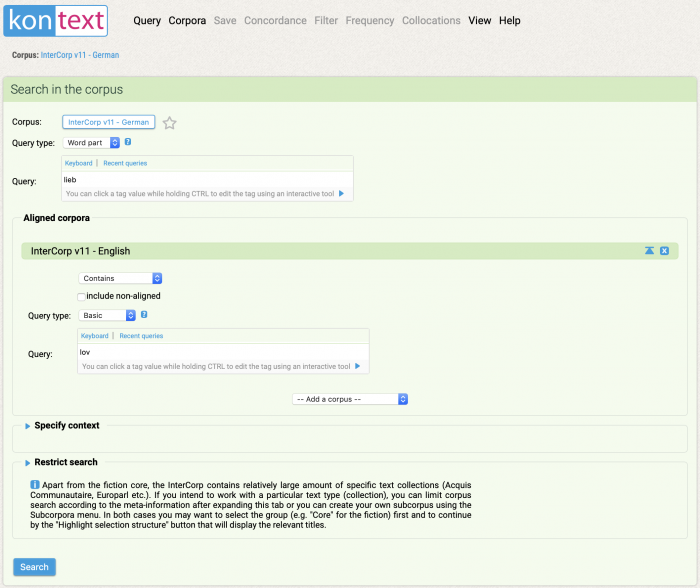Open the Contains dropdown

(120, 278)
